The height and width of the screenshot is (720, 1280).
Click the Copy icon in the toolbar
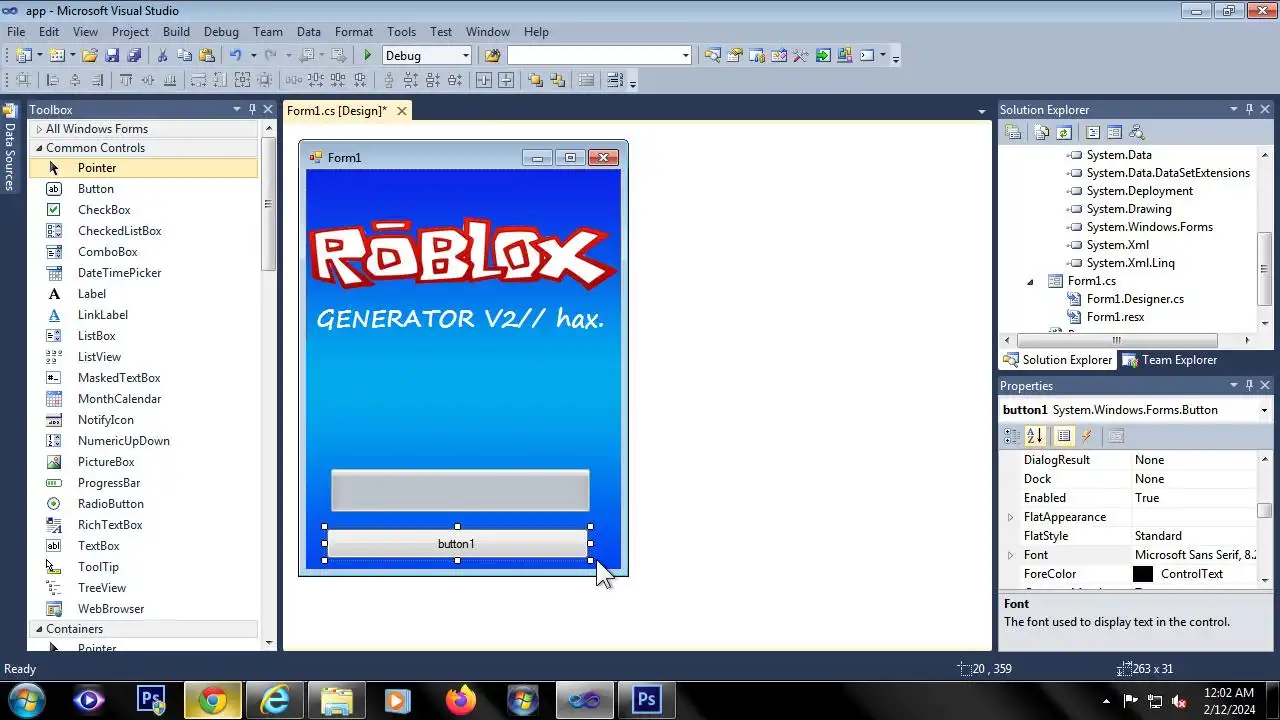[x=184, y=56]
